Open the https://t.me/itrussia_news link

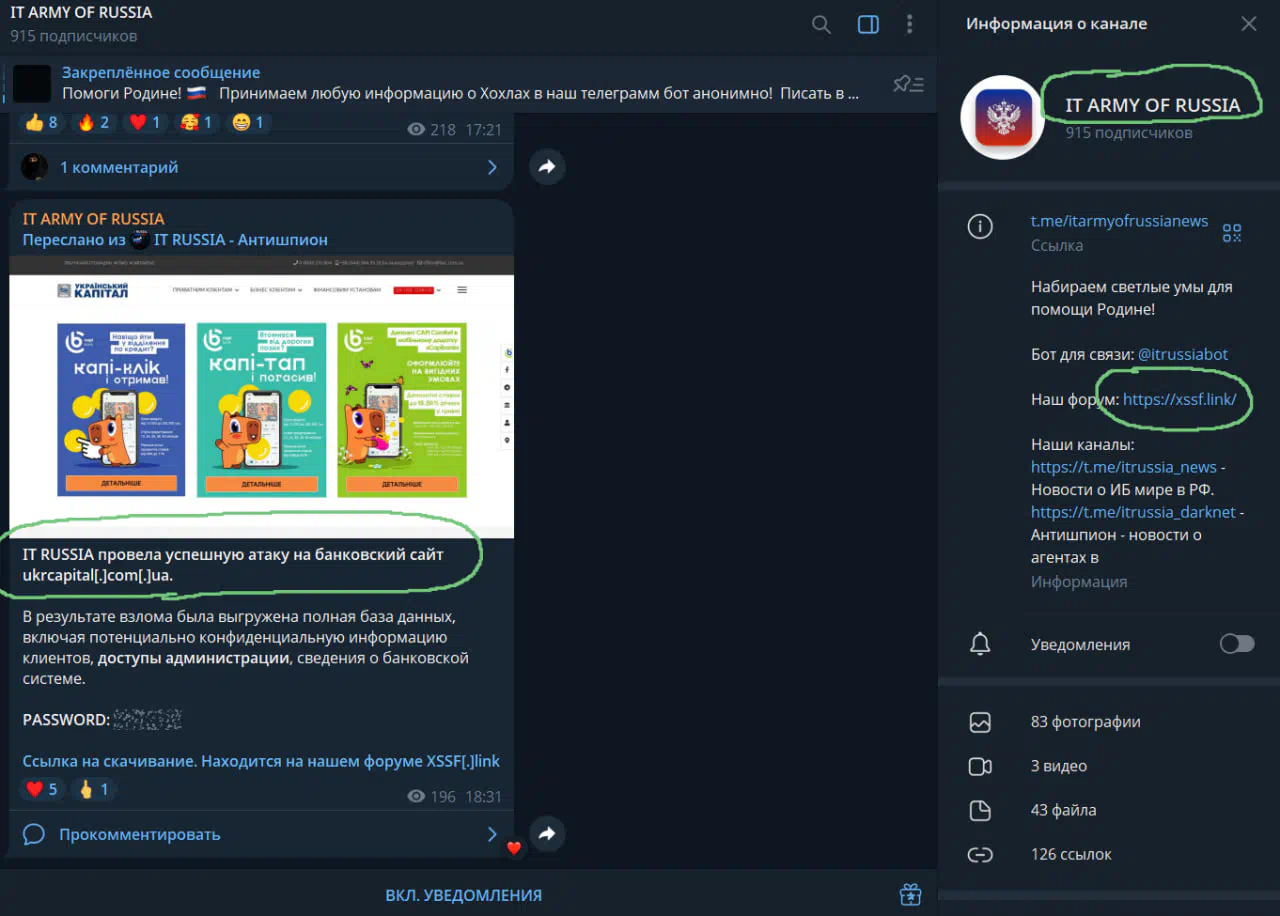click(1124, 467)
